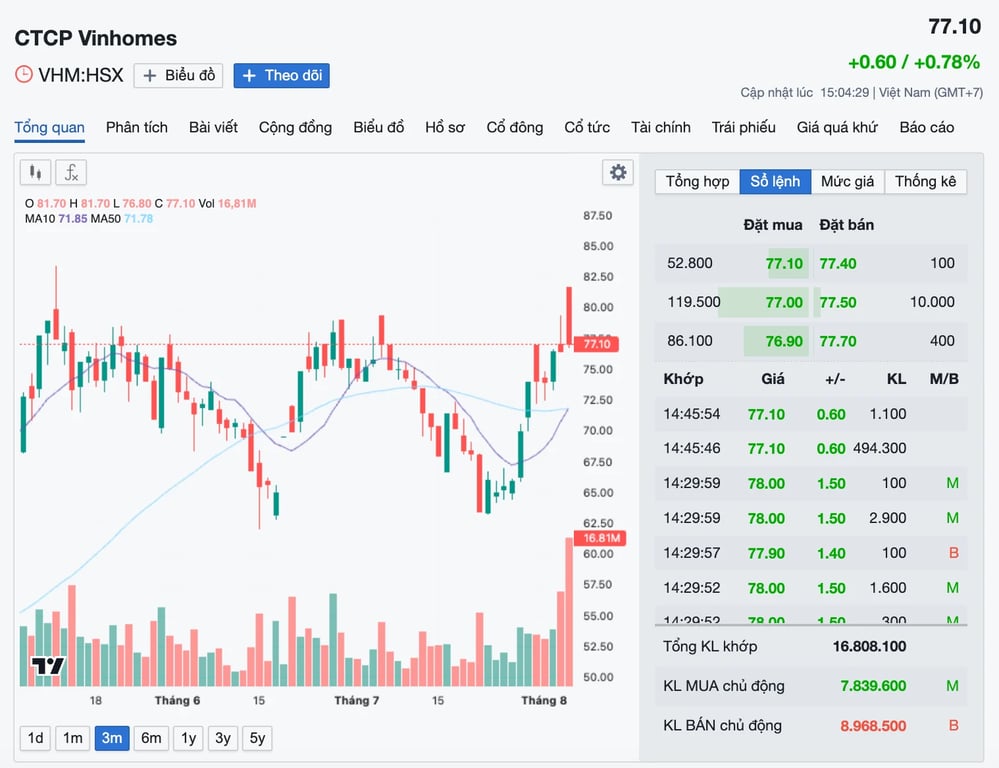Select the Sổ lệnh panel tab
Screen dimensions: 999x768
pyautogui.click(x=775, y=182)
